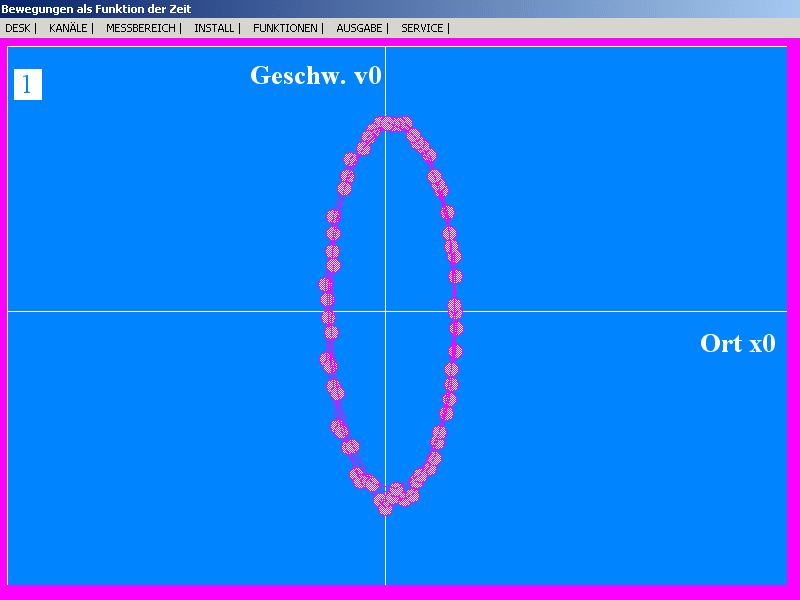Open the INSTALL menu
Screen dimensions: 800x600
214,28
